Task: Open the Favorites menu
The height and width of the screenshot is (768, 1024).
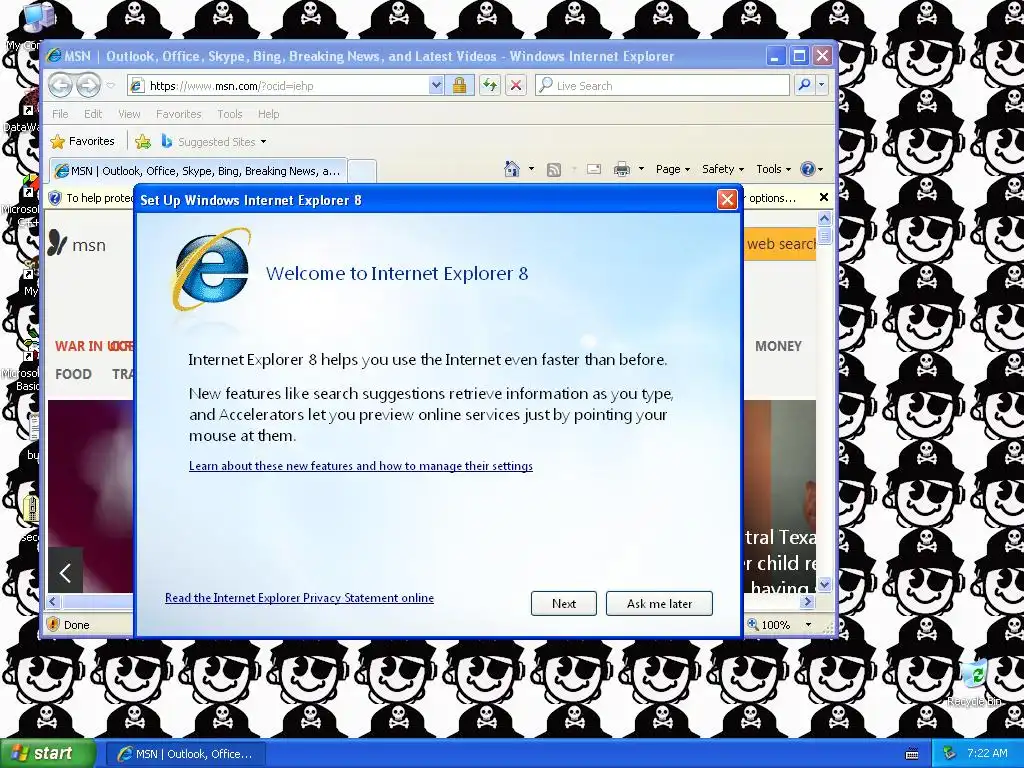Action: click(x=178, y=114)
